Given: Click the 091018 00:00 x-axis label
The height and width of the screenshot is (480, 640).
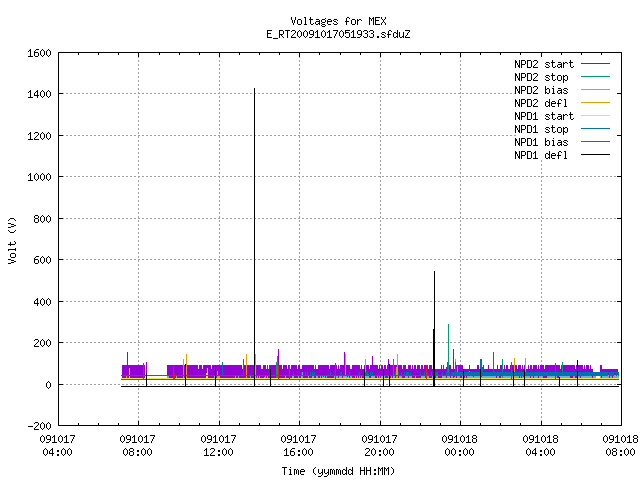Looking at the screenshot, I should (460, 446).
